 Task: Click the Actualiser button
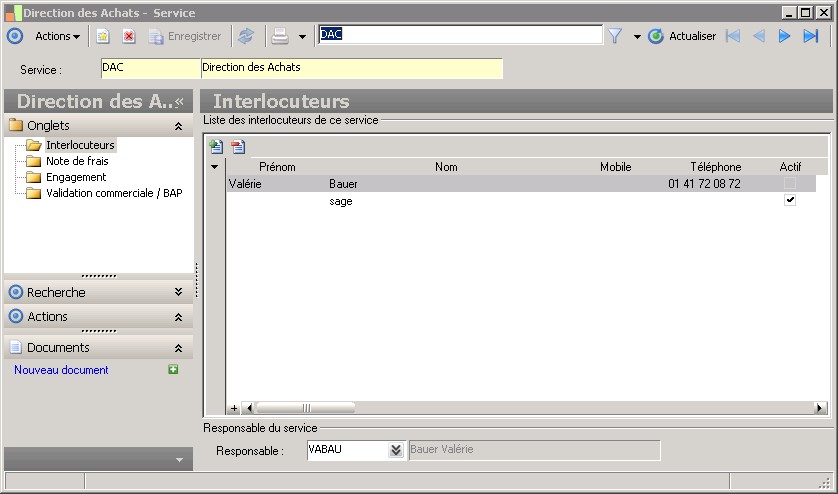[x=682, y=36]
